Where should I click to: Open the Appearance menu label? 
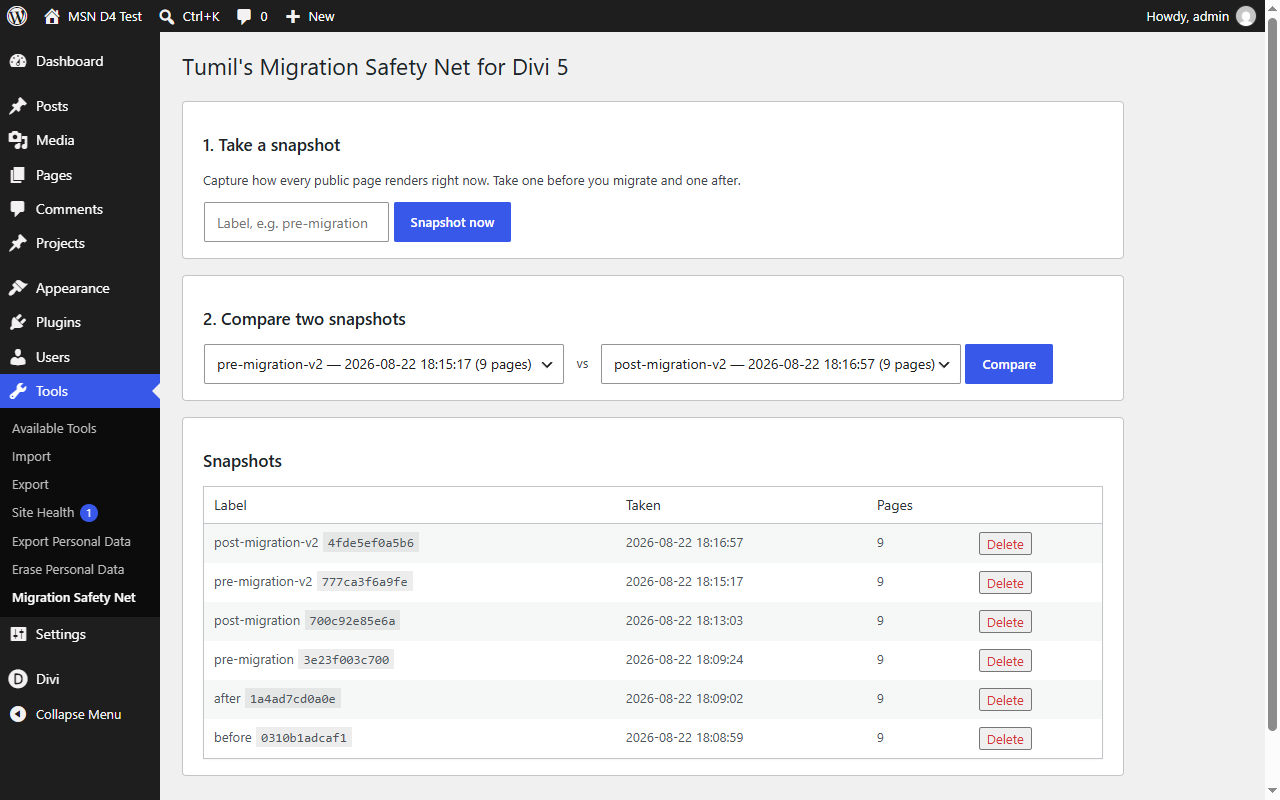pyautogui.click(x=73, y=288)
